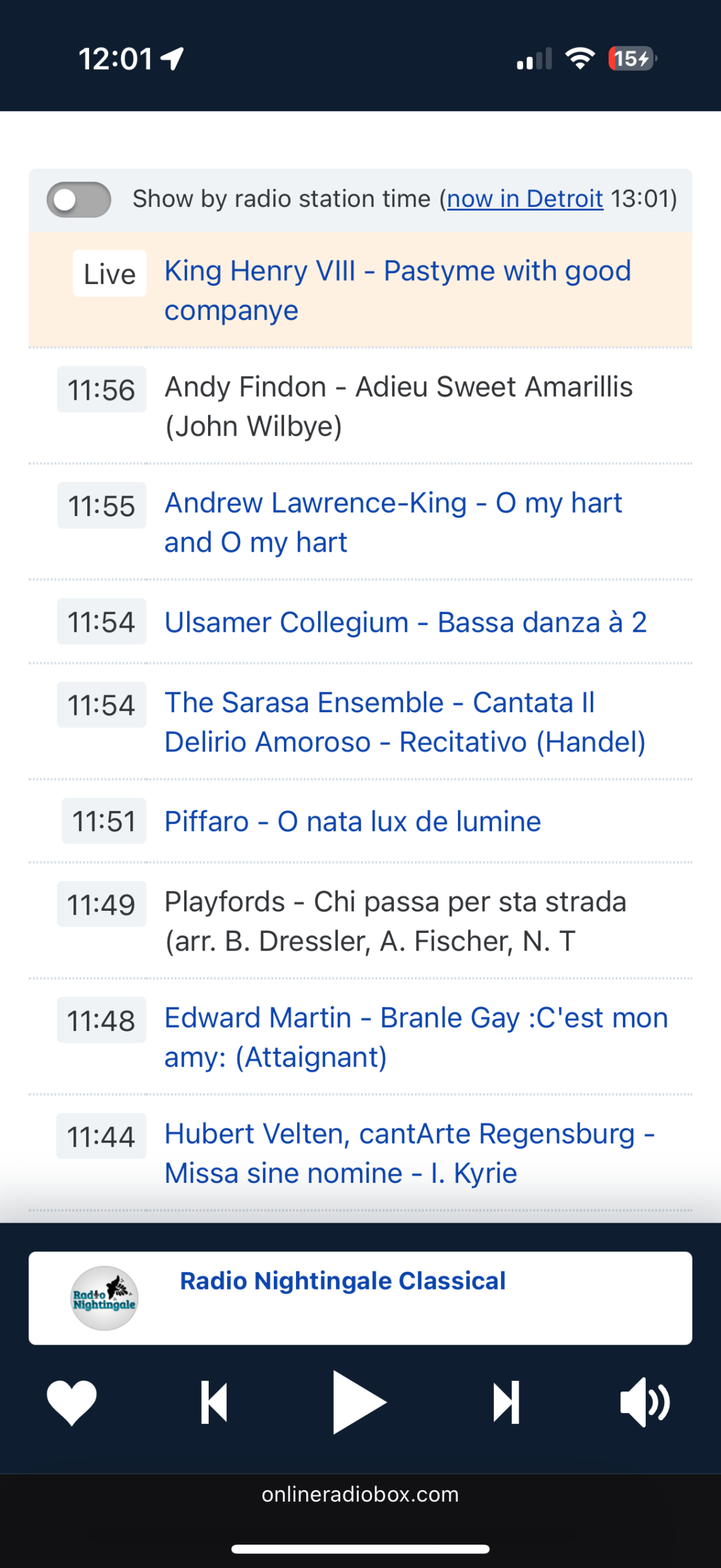Tap the Live badge label
The width and height of the screenshot is (721, 1568).
[109, 274]
